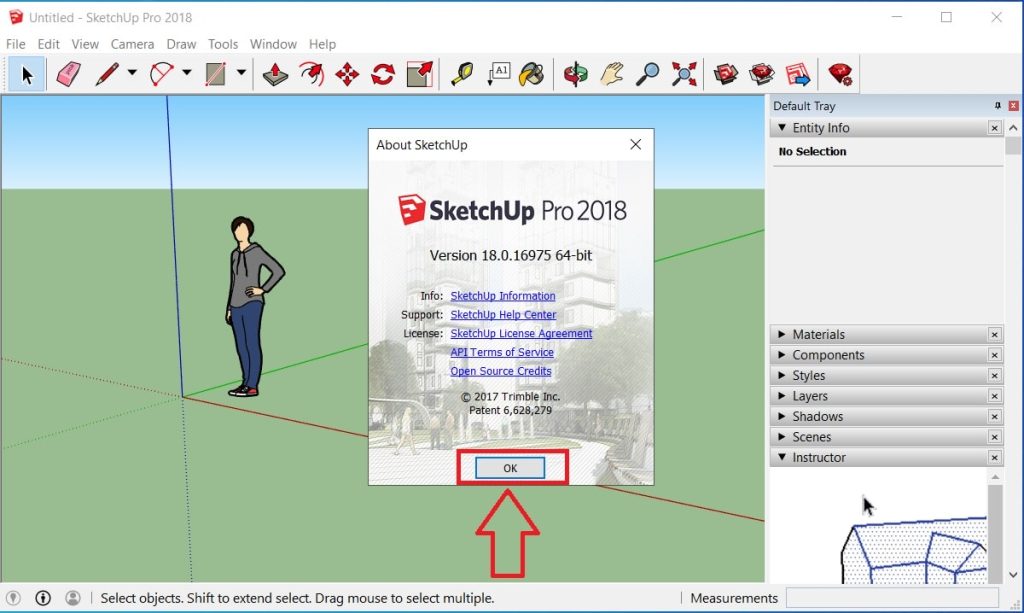This screenshot has height=613, width=1024.
Task: Click the Instructor panel scrollbar up arrow
Action: tap(995, 477)
